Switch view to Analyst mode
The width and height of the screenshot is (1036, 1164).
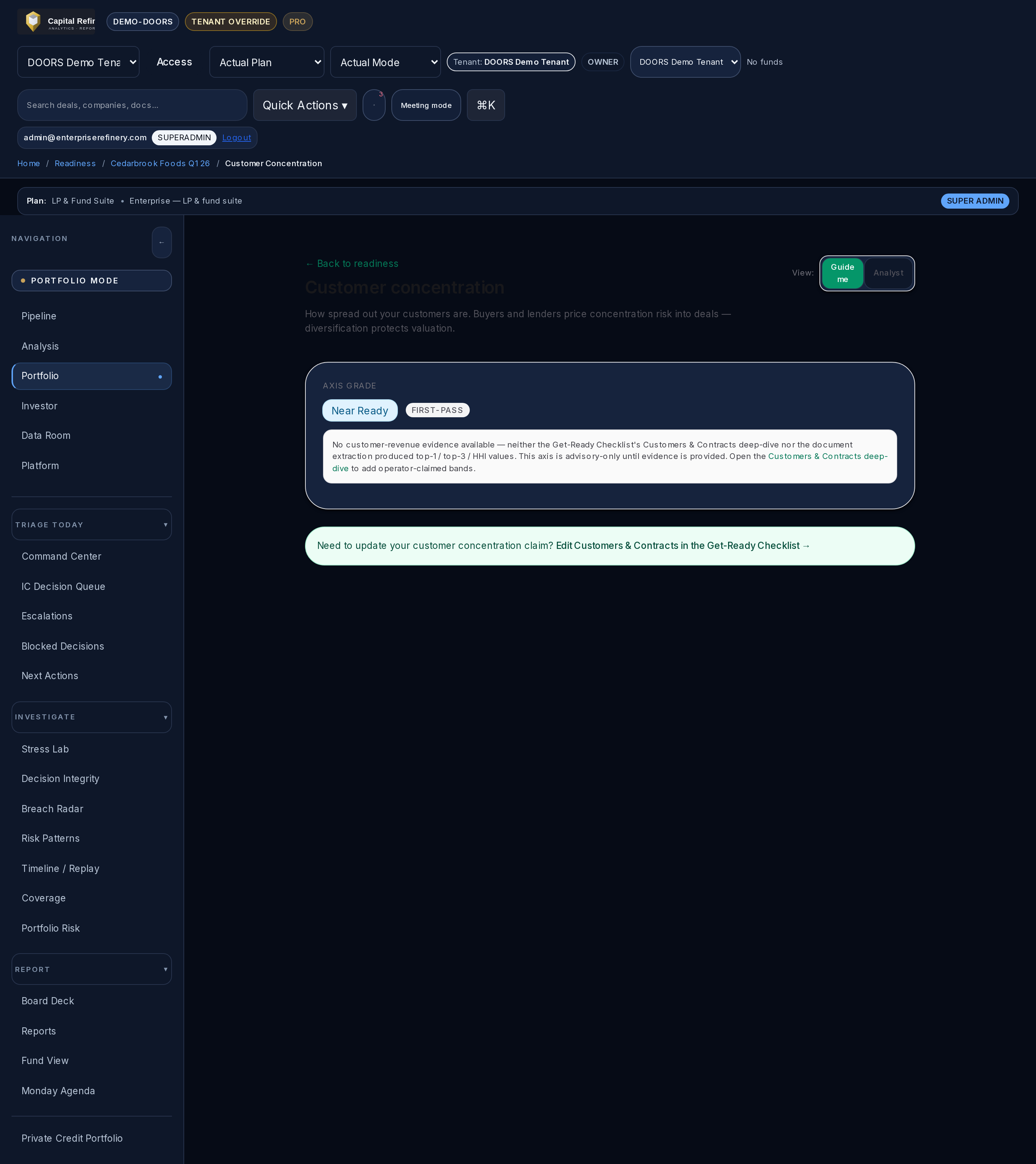889,273
